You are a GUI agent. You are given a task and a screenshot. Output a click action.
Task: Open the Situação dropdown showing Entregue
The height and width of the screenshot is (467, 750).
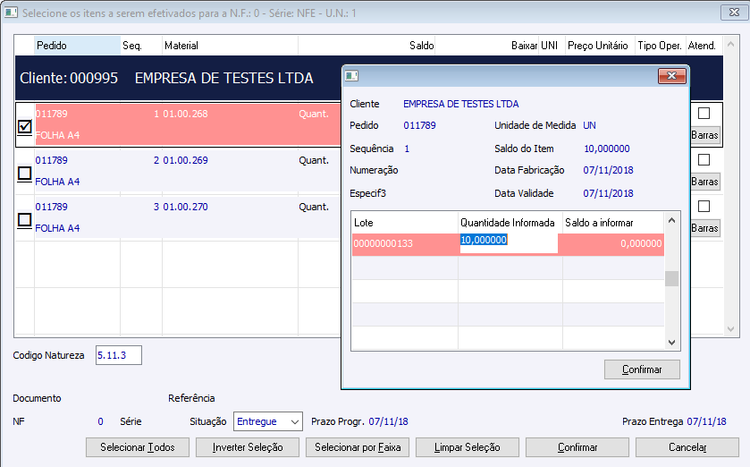point(267,422)
